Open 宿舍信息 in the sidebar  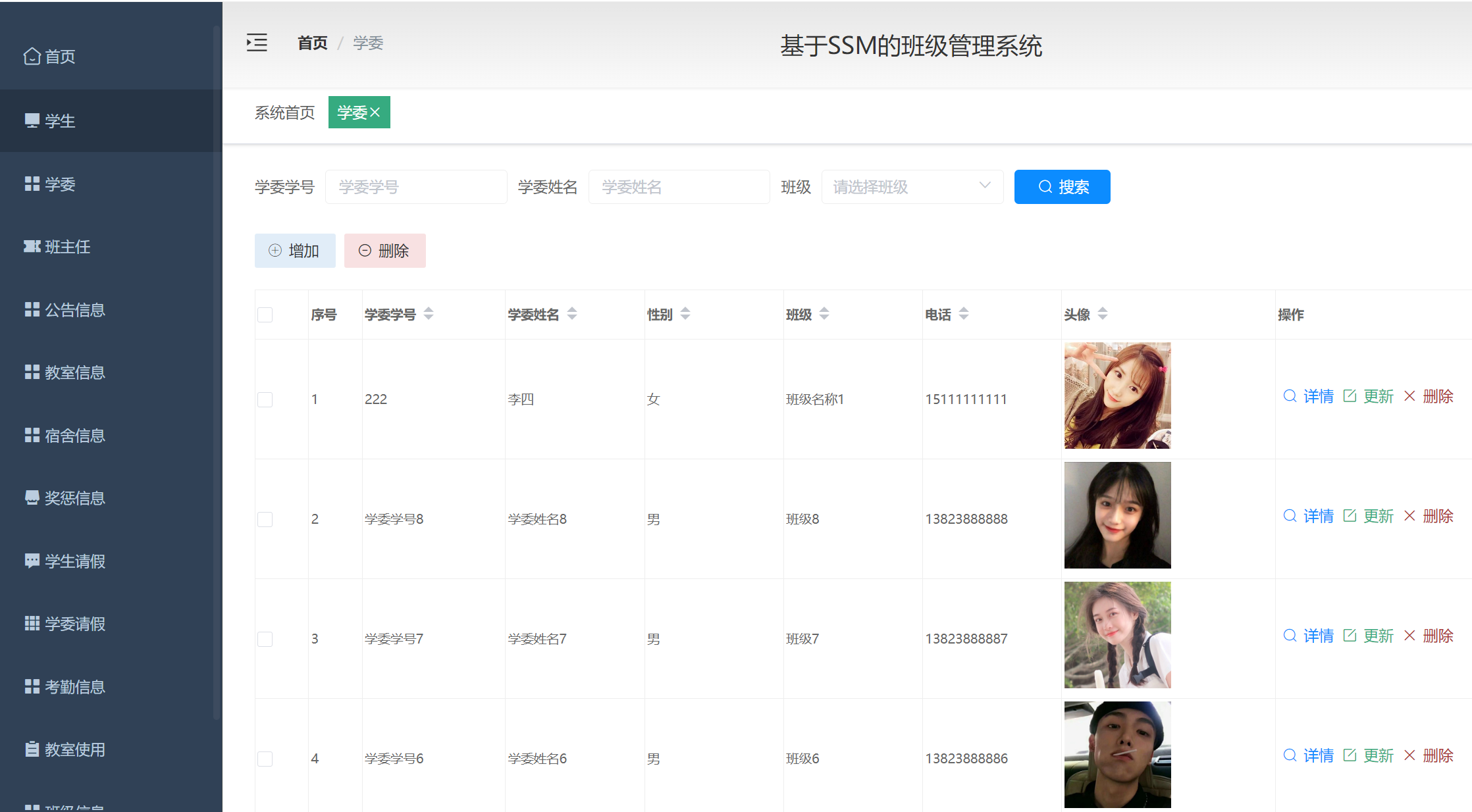(x=74, y=435)
